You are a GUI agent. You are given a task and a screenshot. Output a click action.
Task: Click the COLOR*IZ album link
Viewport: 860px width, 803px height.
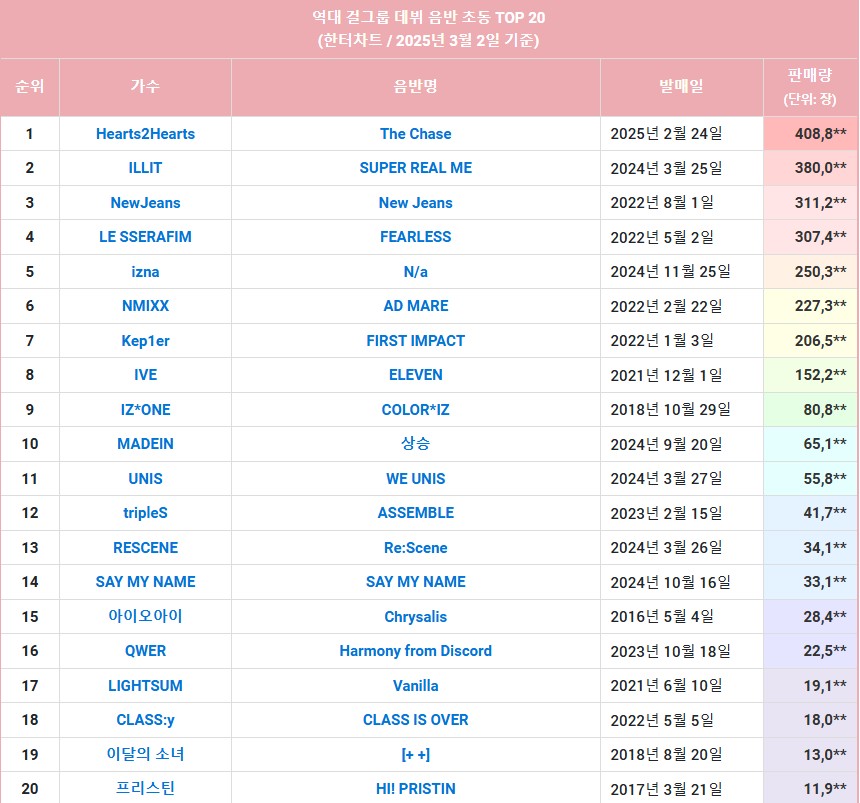(x=415, y=410)
